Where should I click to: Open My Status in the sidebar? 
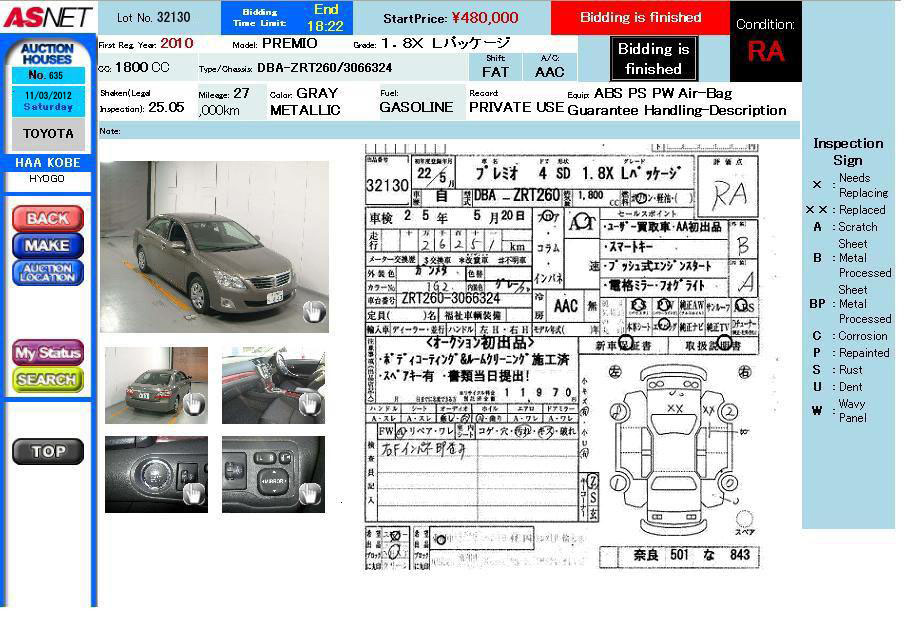point(48,352)
